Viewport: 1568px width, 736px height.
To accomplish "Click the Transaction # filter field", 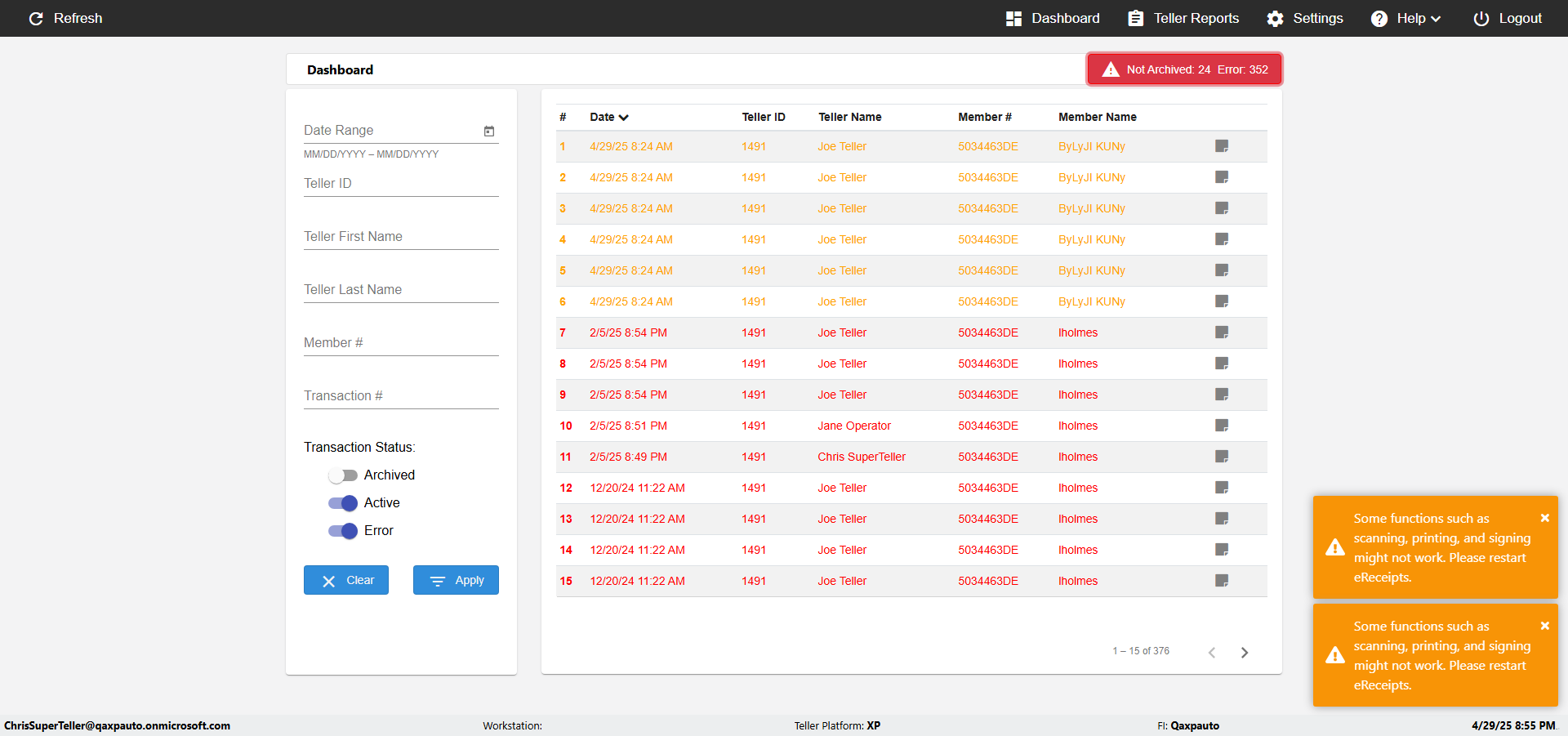I will point(401,396).
